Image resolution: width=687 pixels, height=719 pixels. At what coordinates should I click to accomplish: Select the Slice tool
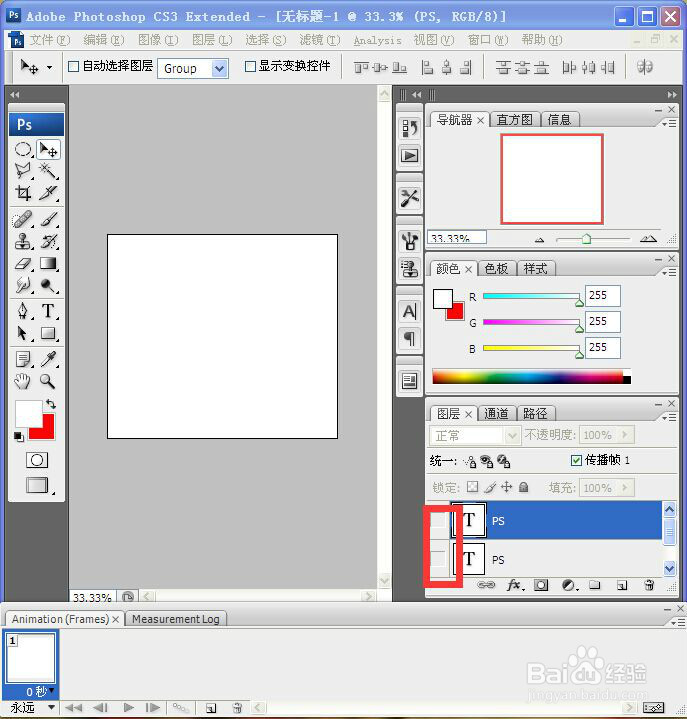click(x=48, y=193)
